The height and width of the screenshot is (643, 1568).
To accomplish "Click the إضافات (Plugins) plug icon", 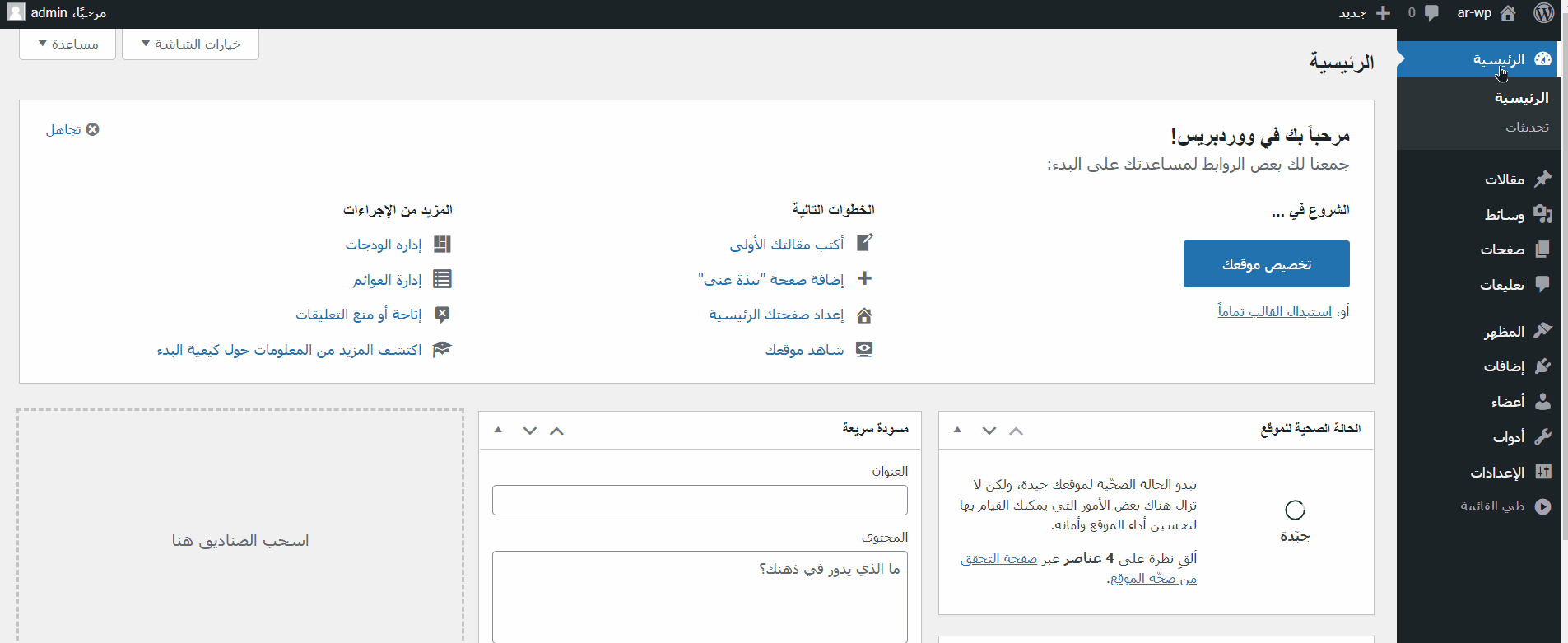I will coord(1542,366).
